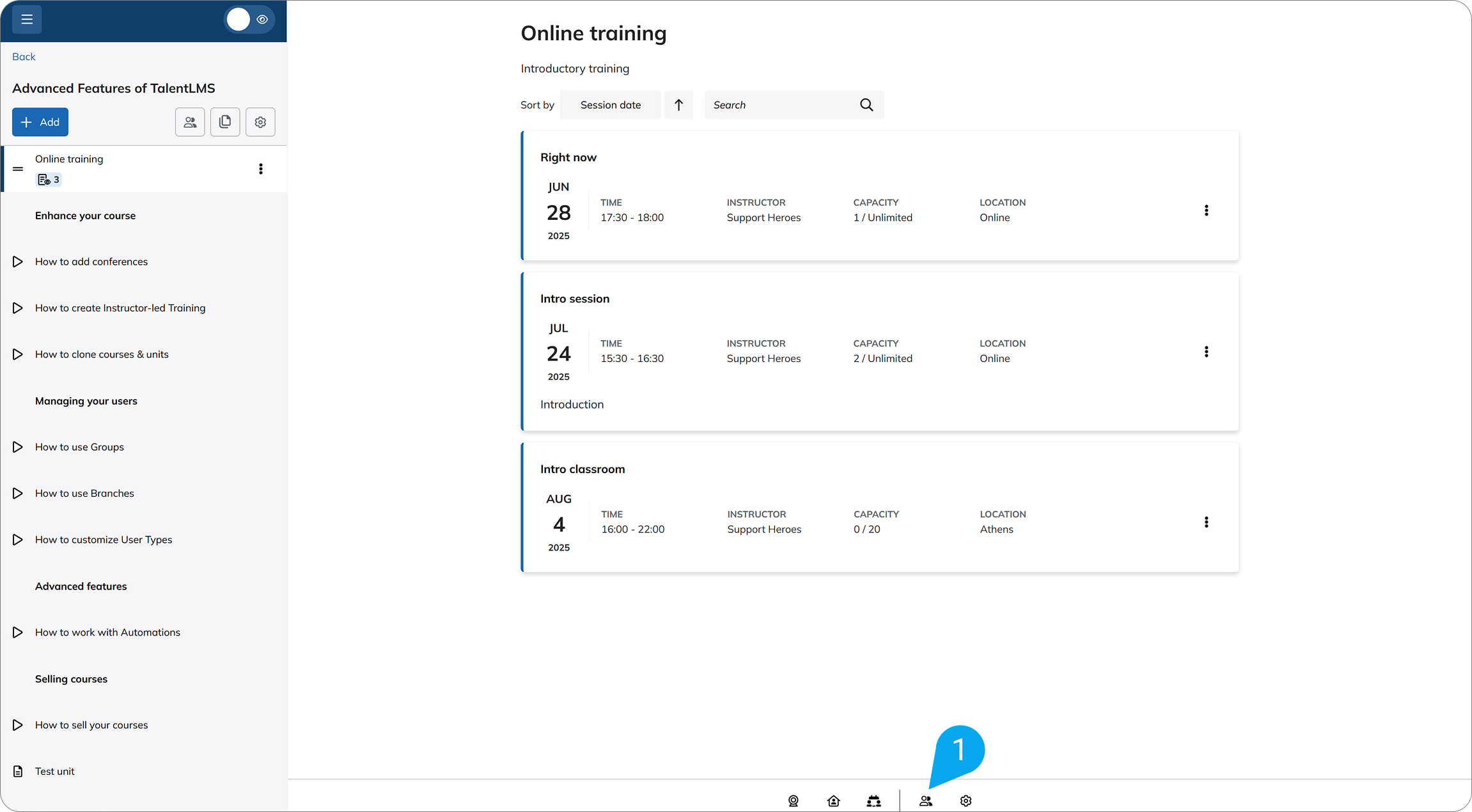This screenshot has width=1472, height=812.
Task: Open How to use Branches unit
Action: coord(84,494)
